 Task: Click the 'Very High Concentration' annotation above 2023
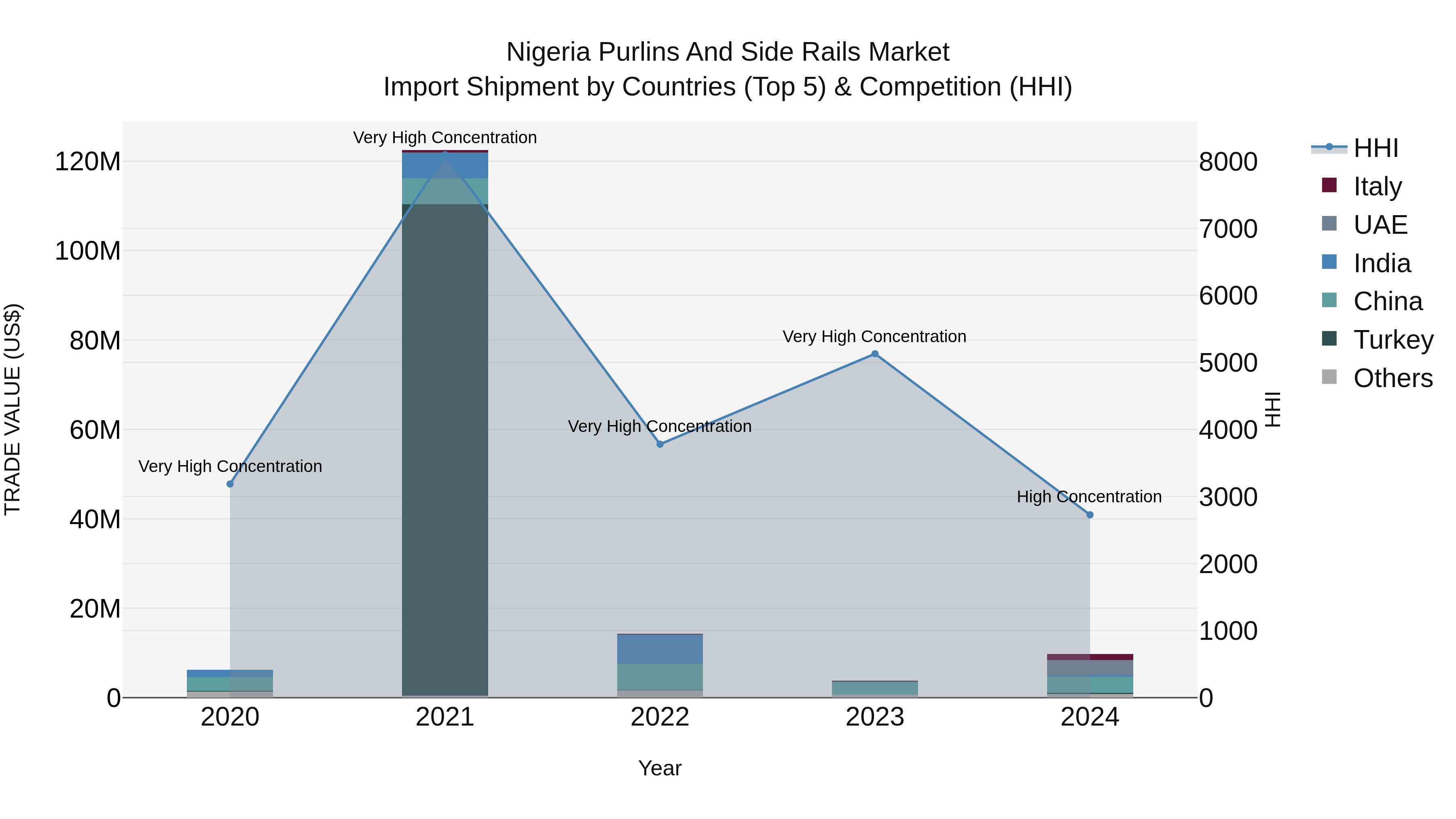(x=874, y=336)
